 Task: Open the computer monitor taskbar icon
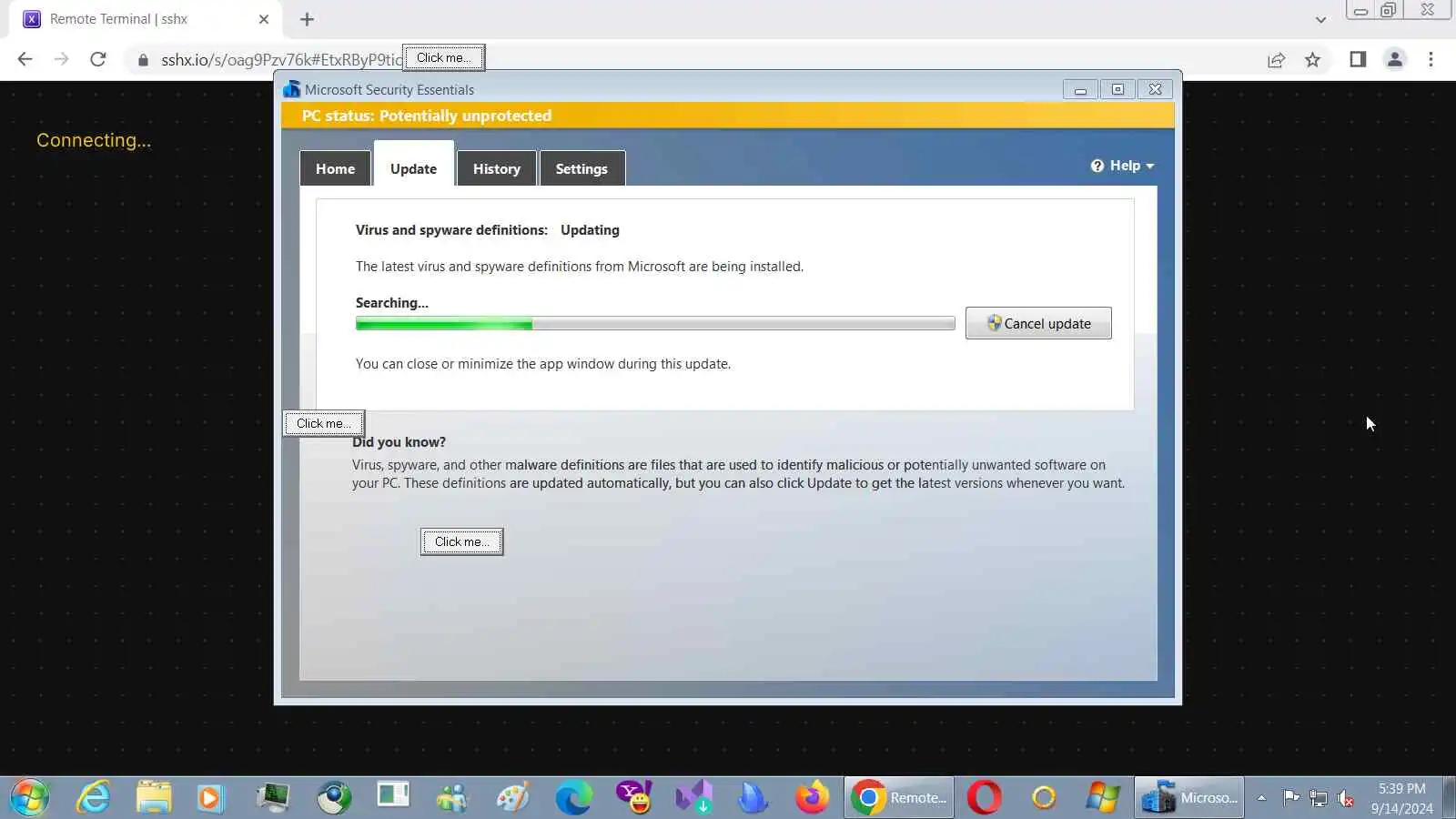point(273,798)
